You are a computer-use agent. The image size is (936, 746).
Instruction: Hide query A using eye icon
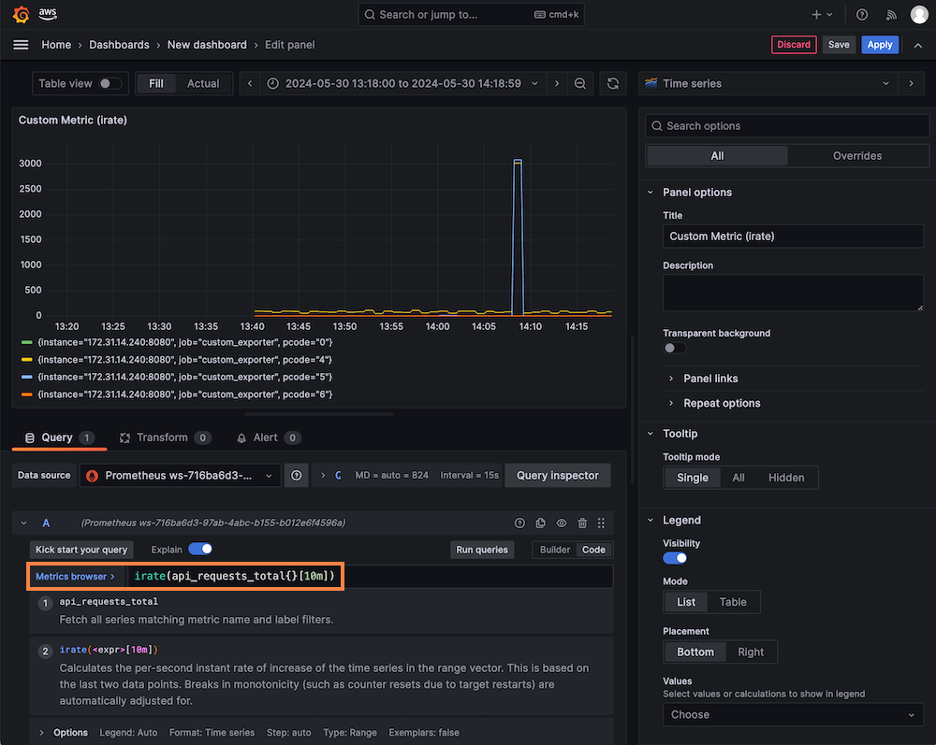pyautogui.click(x=561, y=523)
